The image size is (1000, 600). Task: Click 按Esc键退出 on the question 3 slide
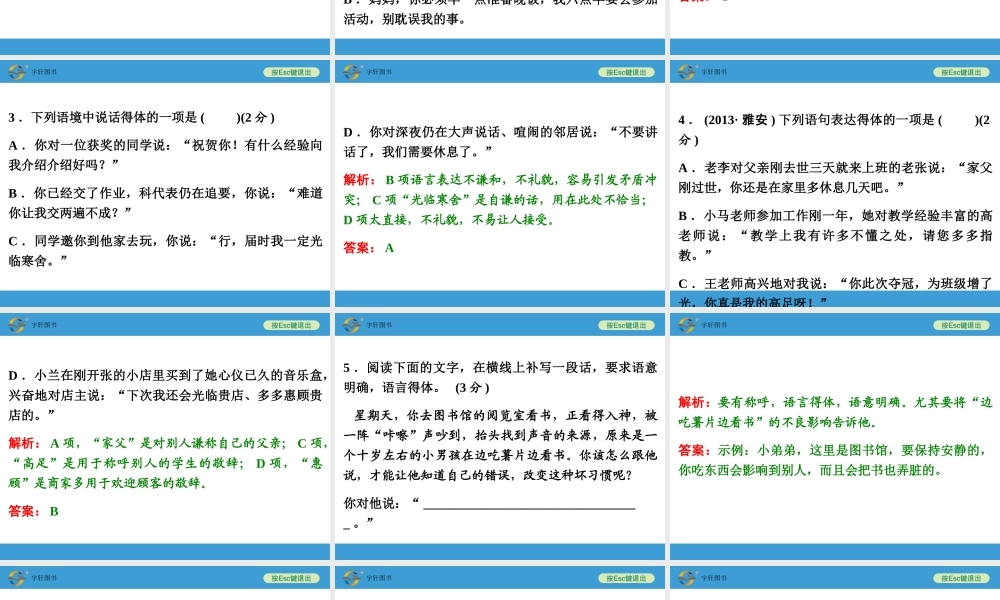click(291, 73)
